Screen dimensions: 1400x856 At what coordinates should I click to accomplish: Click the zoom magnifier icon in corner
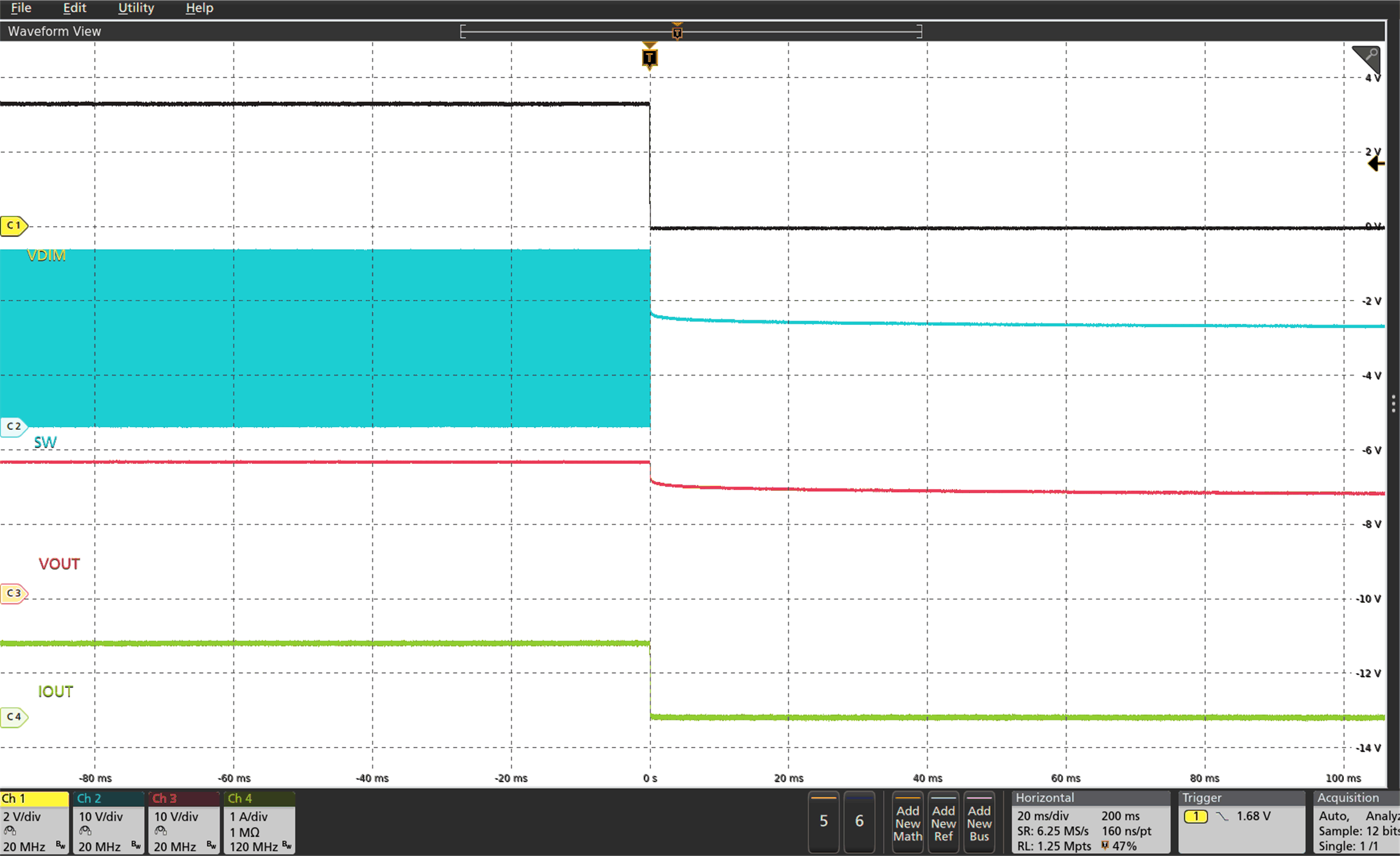(1366, 59)
